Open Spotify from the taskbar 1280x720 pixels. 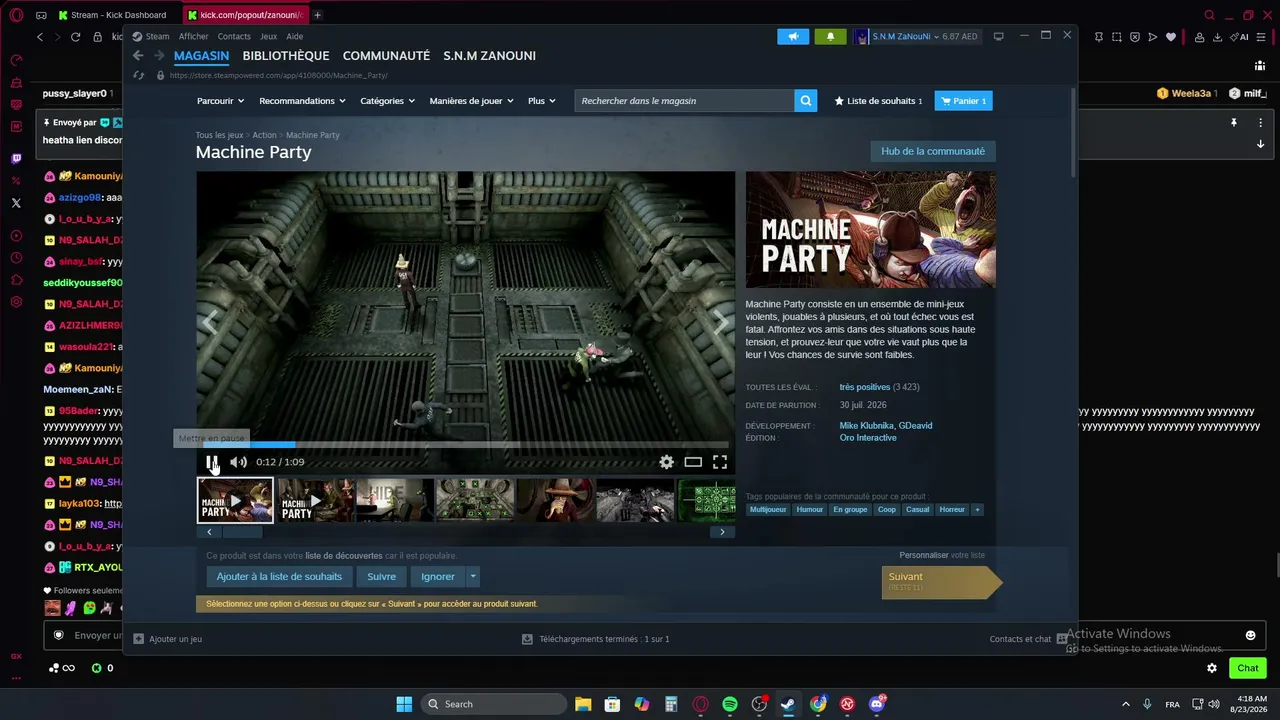730,704
